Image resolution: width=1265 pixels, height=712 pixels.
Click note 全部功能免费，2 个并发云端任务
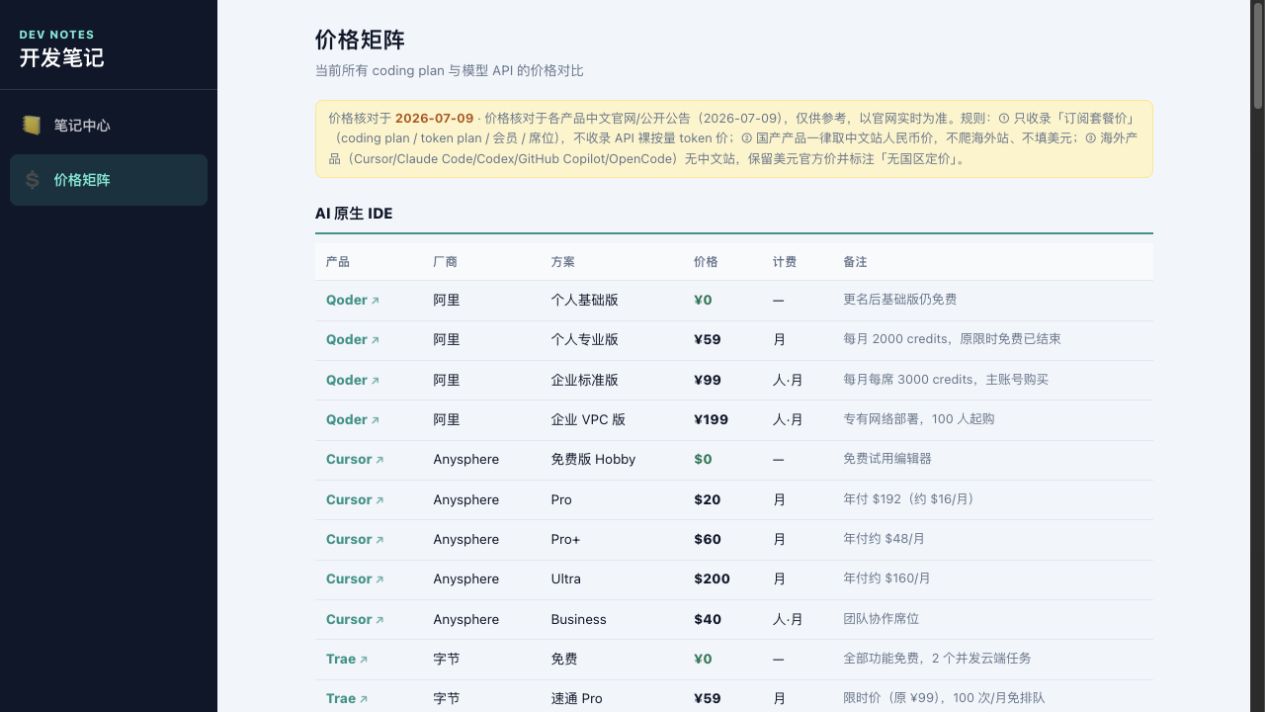click(x=937, y=659)
